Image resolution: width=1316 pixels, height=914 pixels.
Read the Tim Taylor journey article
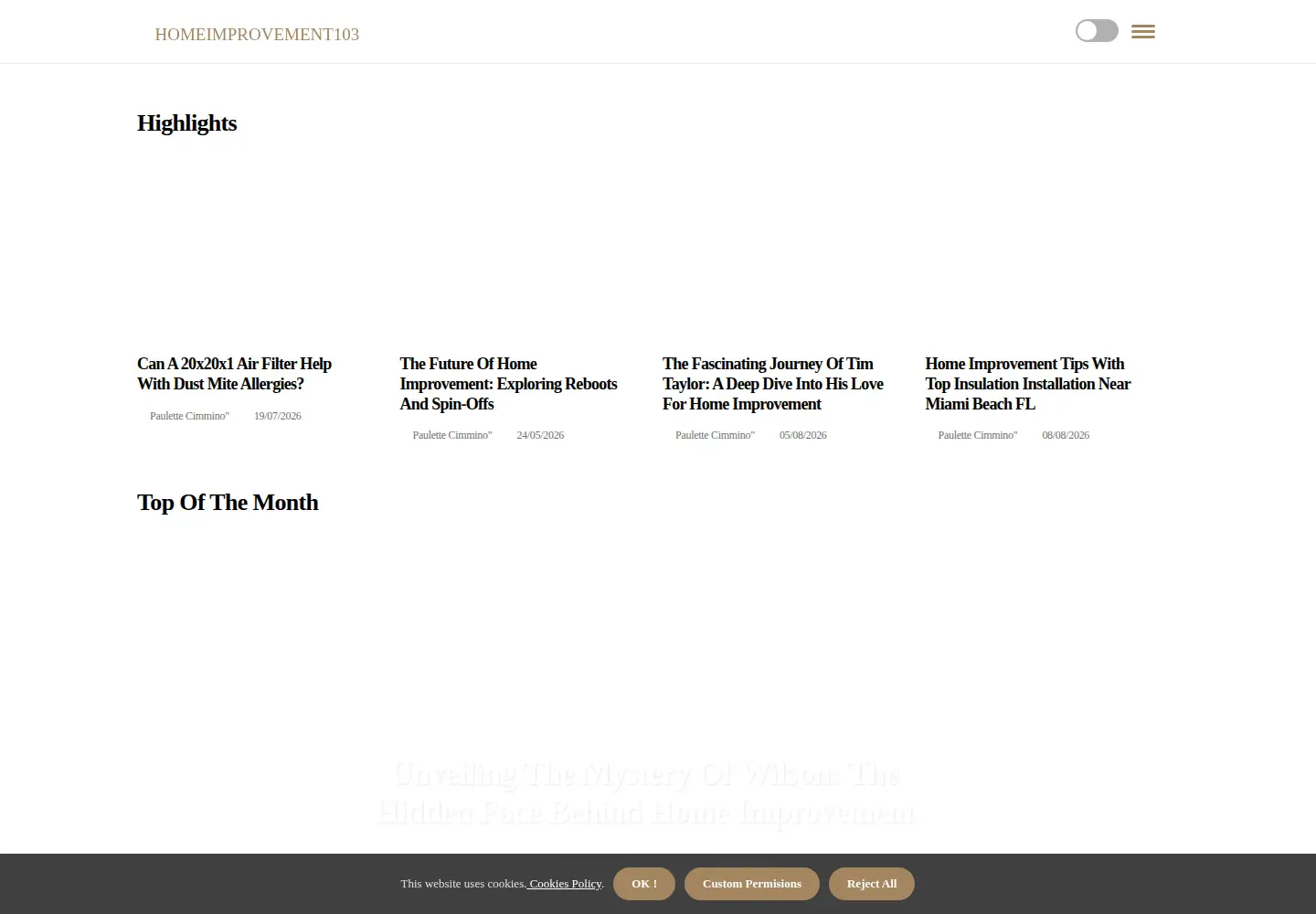(x=773, y=384)
